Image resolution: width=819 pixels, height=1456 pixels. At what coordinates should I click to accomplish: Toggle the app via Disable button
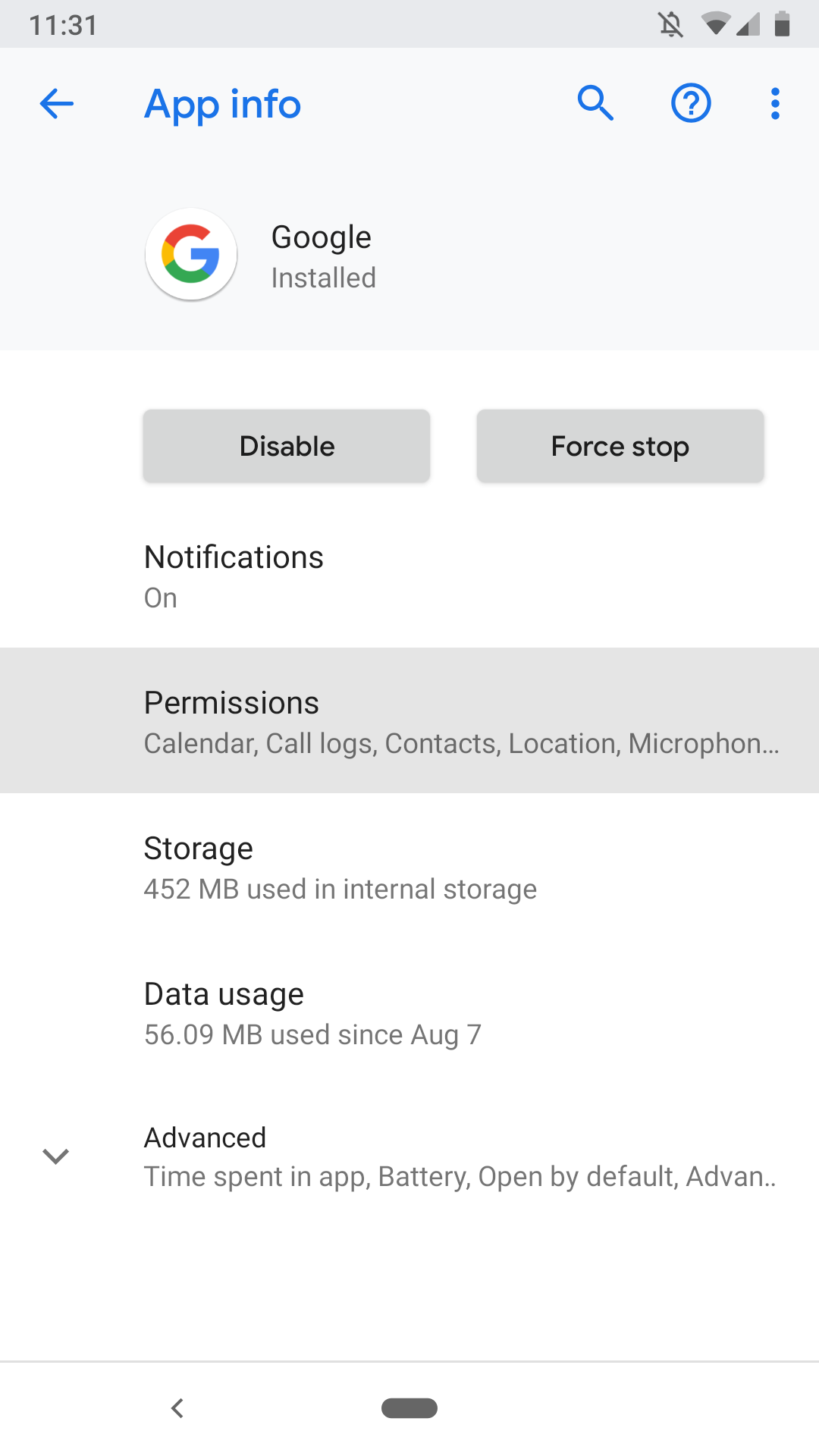coord(287,446)
